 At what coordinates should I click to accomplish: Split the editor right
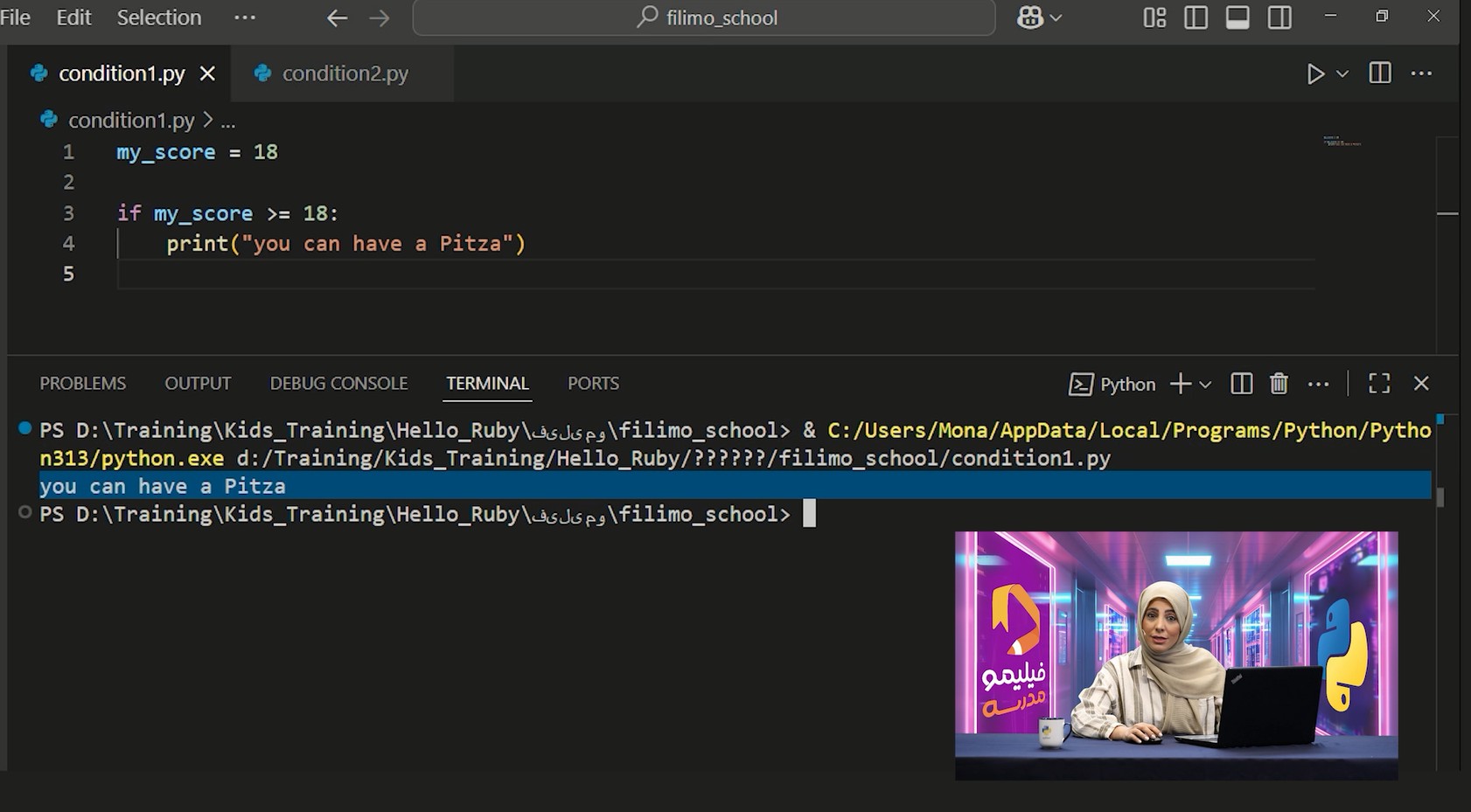coord(1380,73)
